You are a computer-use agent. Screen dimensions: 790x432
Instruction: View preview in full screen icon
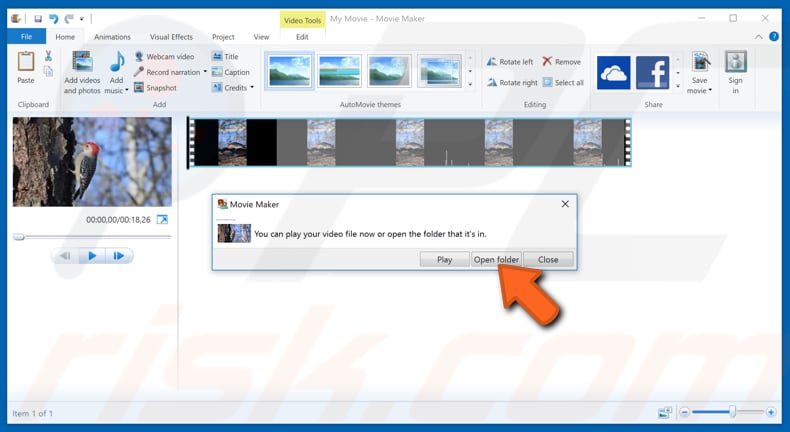(162, 219)
